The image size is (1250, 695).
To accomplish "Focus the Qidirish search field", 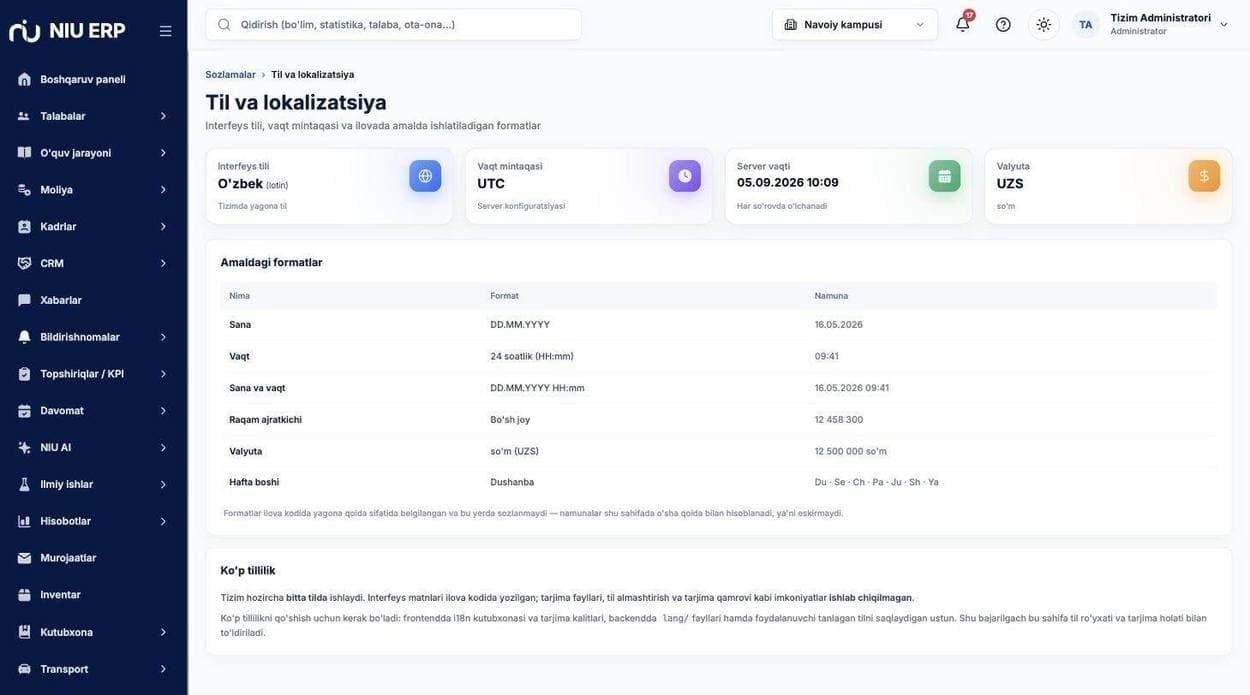I will 393,24.
